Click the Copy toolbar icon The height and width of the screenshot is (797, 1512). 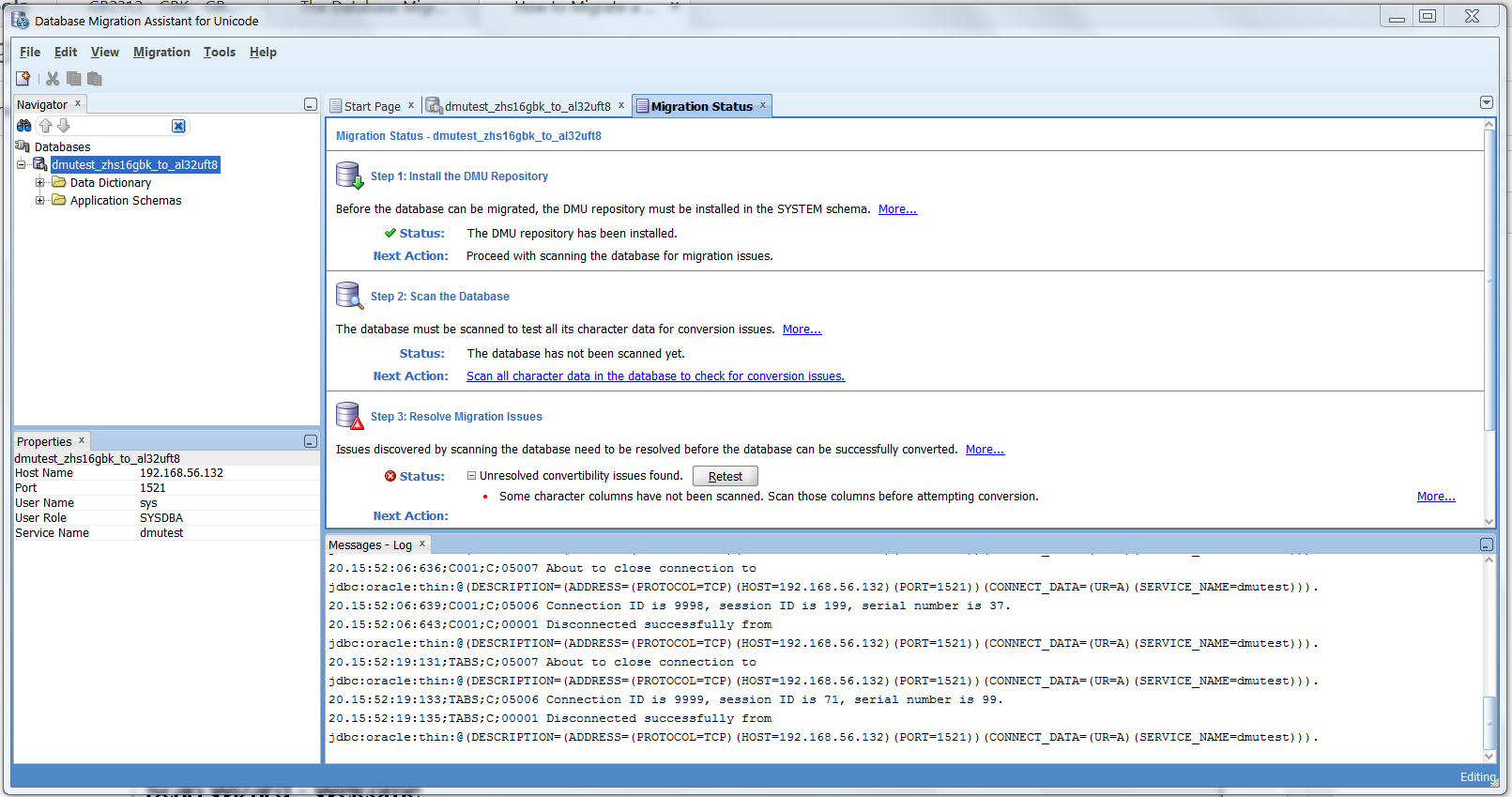[73, 79]
